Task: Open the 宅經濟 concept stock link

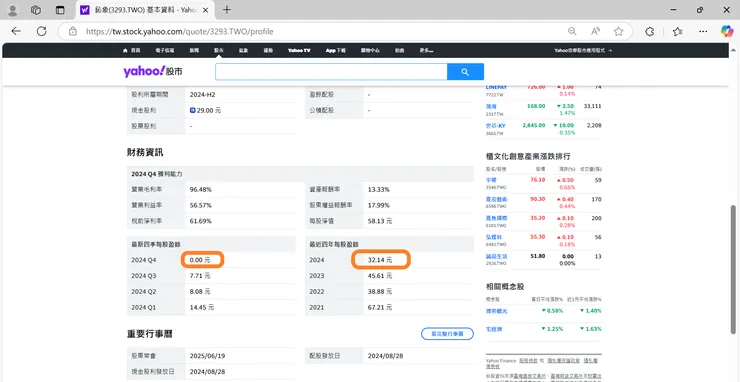Action: (493, 329)
